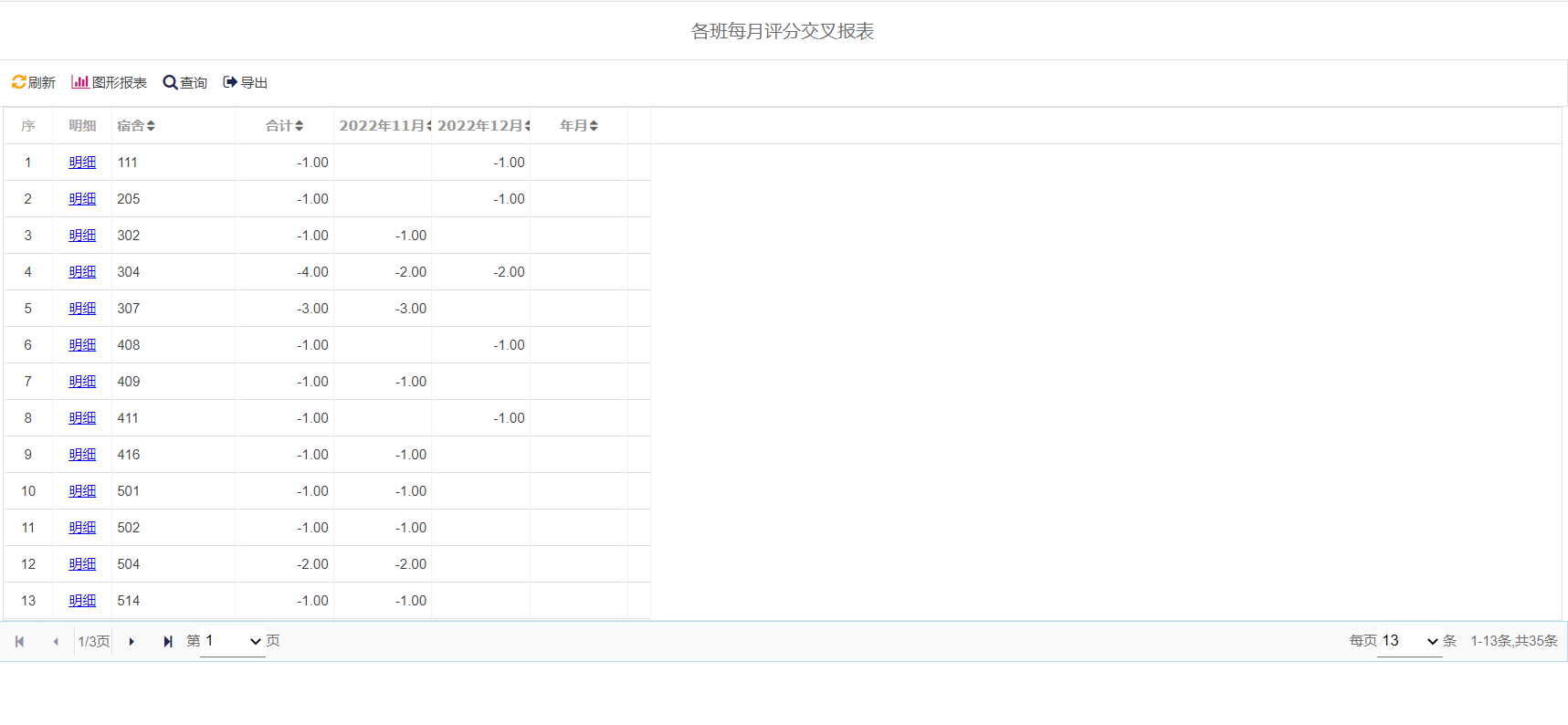Click the 查询 label in the toolbar
This screenshot has height=725, width=1568.
tap(194, 82)
